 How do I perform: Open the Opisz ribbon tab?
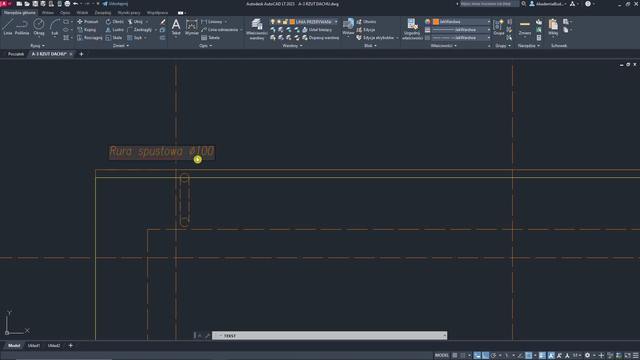pyautogui.click(x=65, y=13)
